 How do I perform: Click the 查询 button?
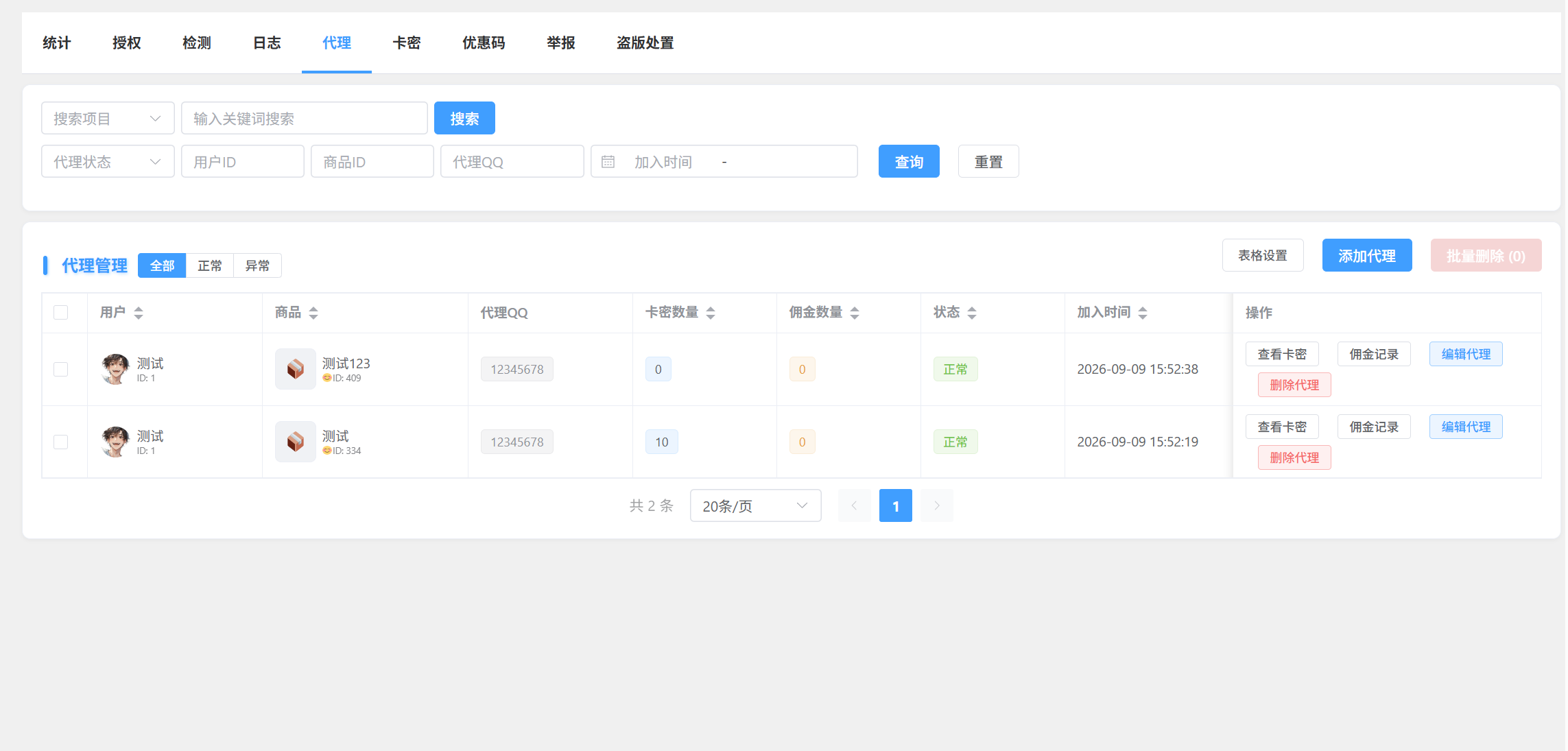point(909,162)
